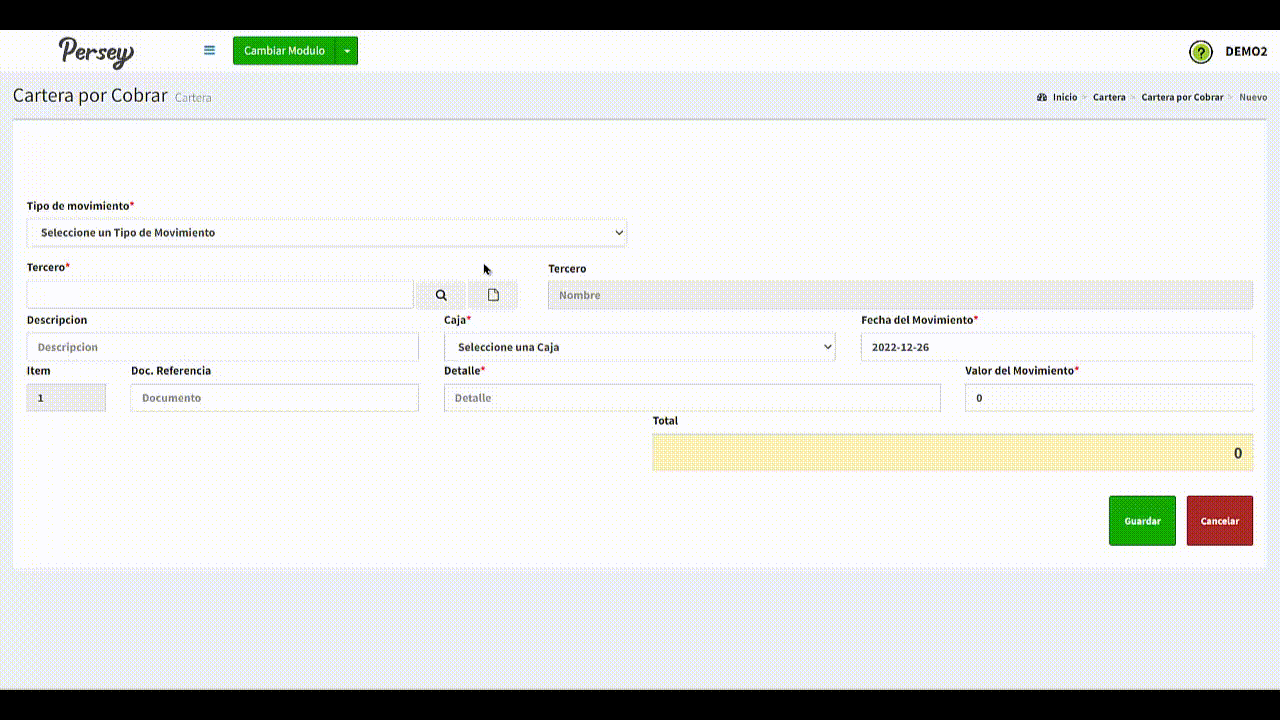
Task: Click the Persey logo
Action: [96, 52]
